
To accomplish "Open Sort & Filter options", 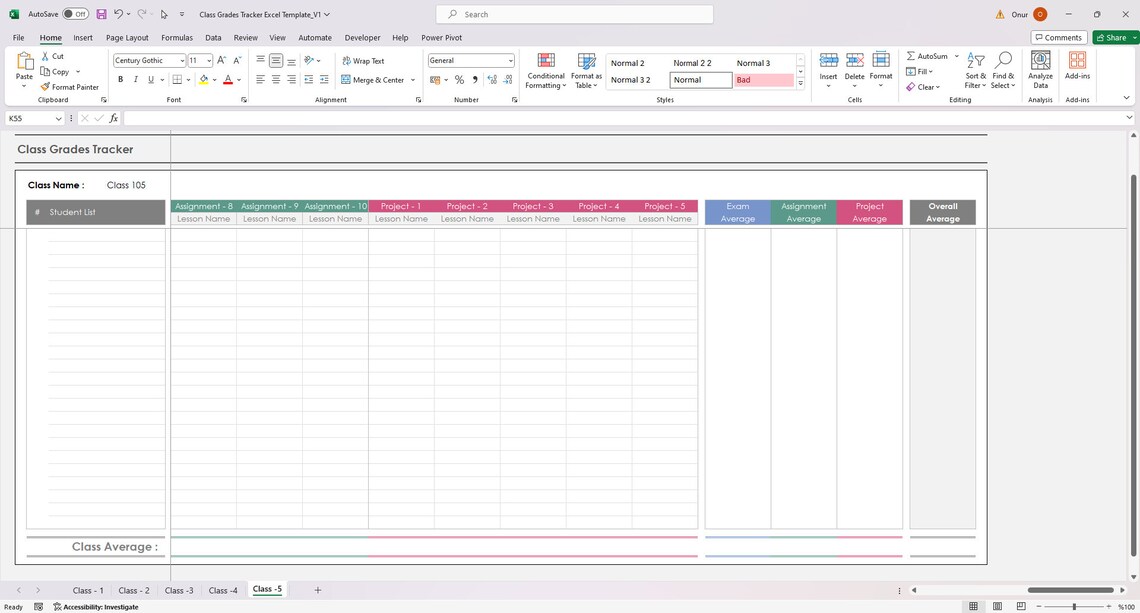I will tap(974, 71).
